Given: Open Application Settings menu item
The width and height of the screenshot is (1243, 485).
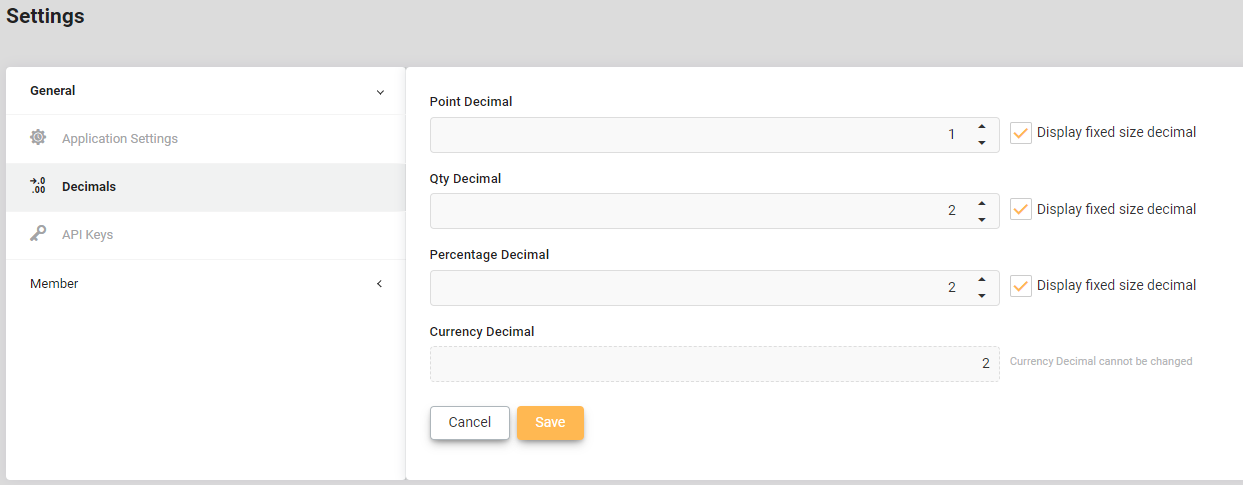Looking at the screenshot, I should [x=120, y=139].
